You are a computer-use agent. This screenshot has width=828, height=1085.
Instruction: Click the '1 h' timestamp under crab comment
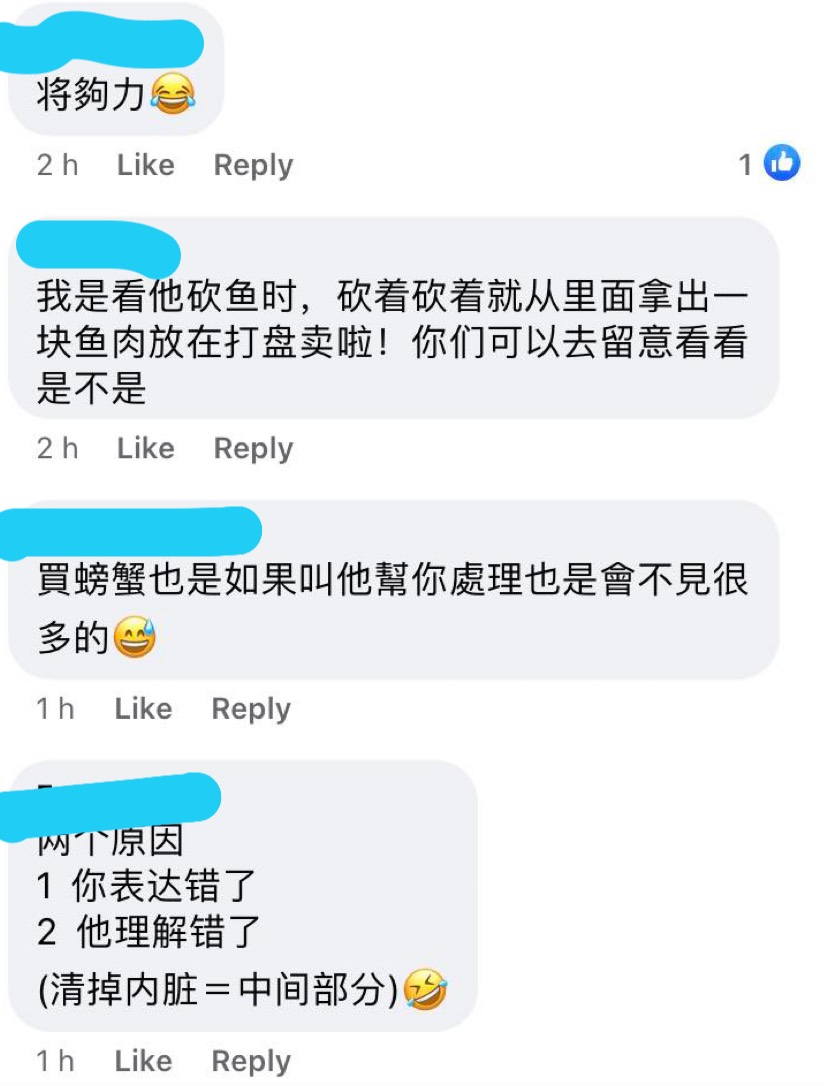click(x=55, y=708)
